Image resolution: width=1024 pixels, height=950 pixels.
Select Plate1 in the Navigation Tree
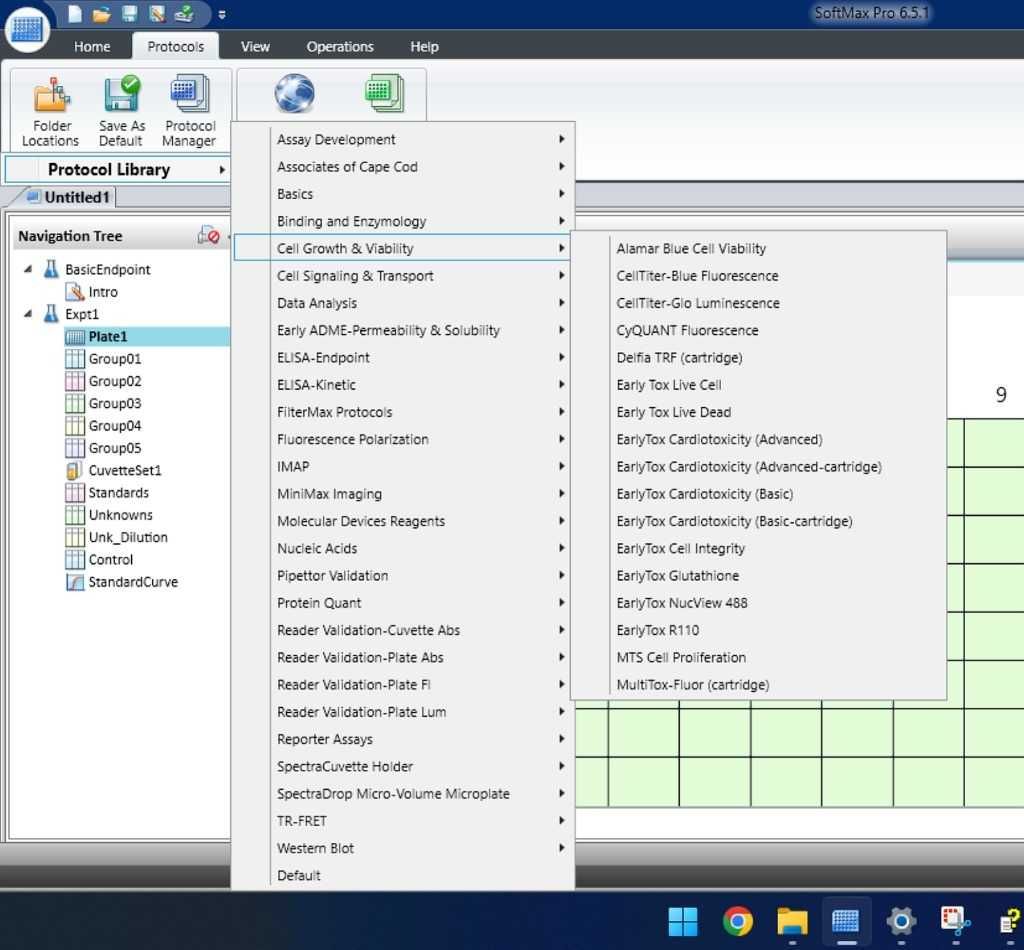(x=108, y=337)
